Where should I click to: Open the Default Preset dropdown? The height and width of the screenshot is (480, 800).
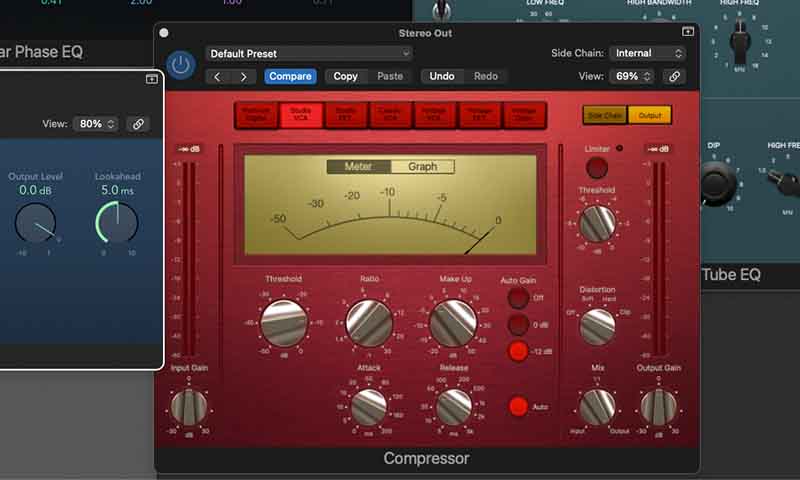tap(309, 54)
